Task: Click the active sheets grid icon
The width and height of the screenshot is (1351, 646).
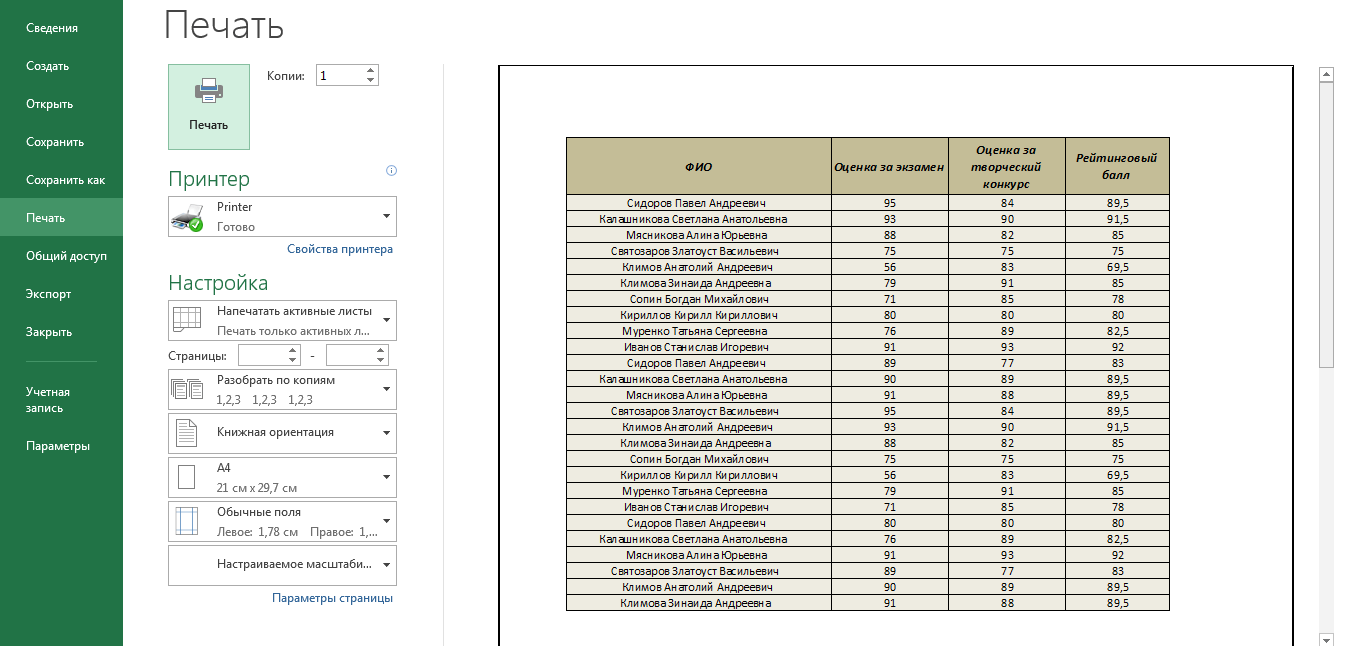Action: 187,320
